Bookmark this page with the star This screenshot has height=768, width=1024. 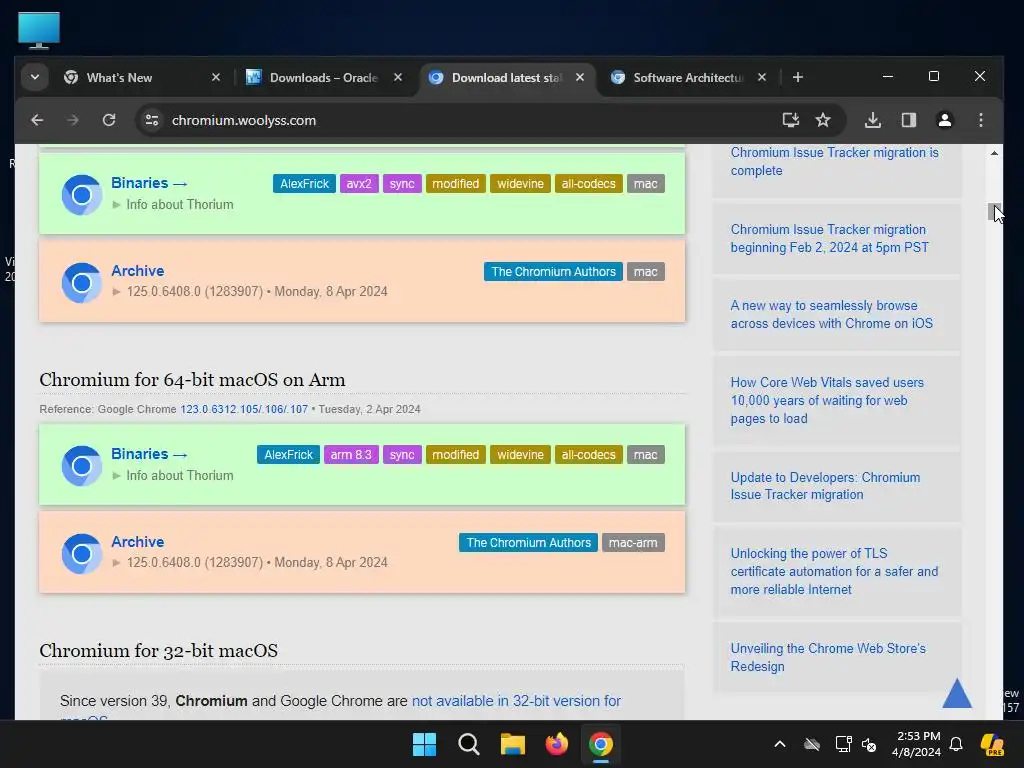[823, 120]
